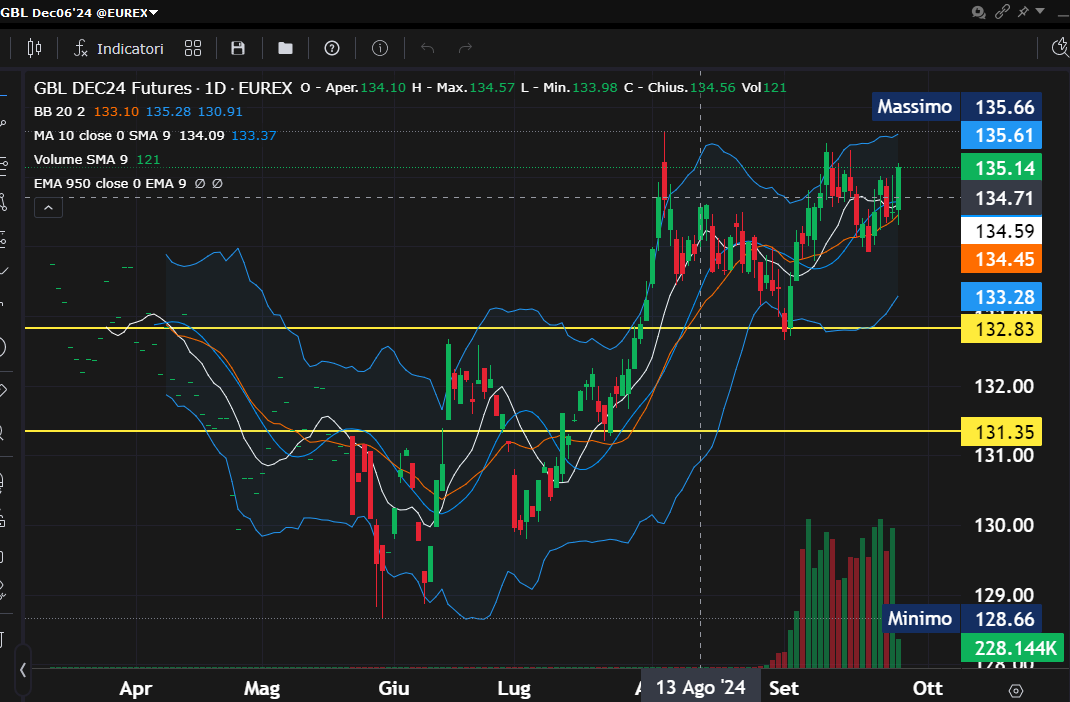Open help via question mark icon

(332, 48)
